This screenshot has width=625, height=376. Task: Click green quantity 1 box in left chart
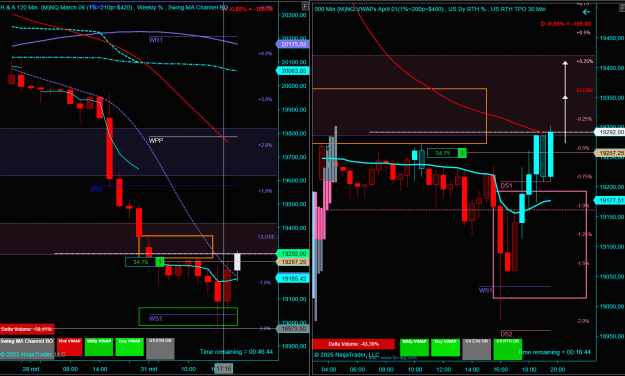click(159, 262)
